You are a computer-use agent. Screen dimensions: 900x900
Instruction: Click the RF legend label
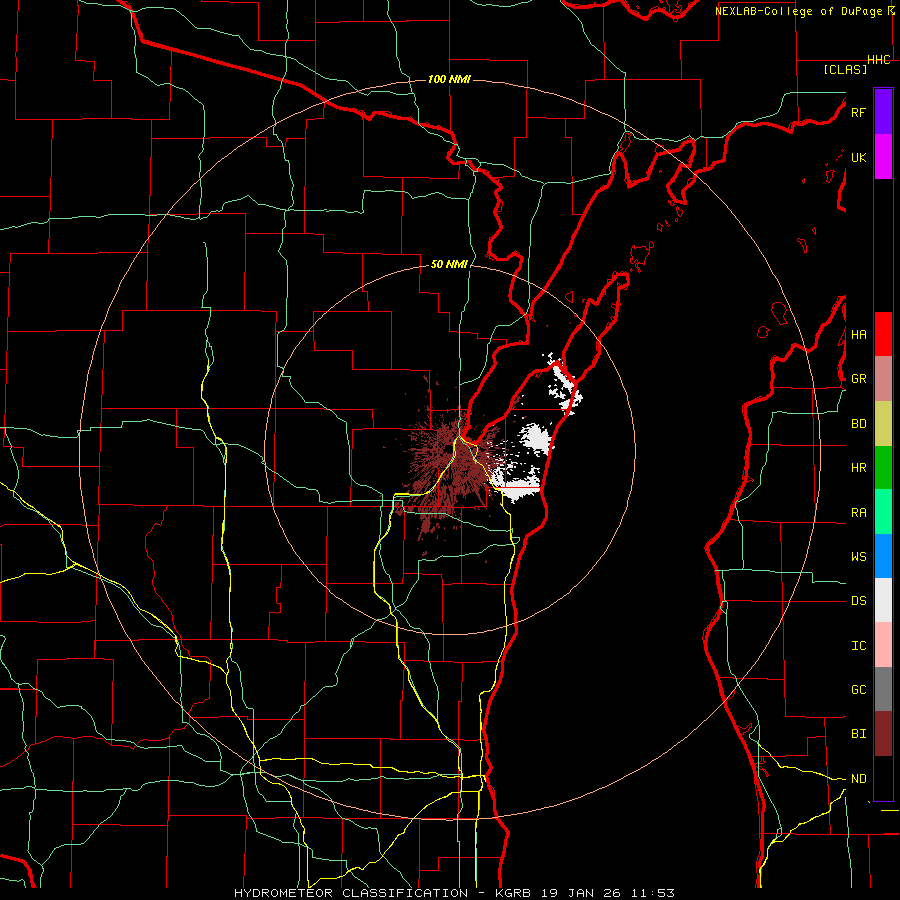pos(858,112)
